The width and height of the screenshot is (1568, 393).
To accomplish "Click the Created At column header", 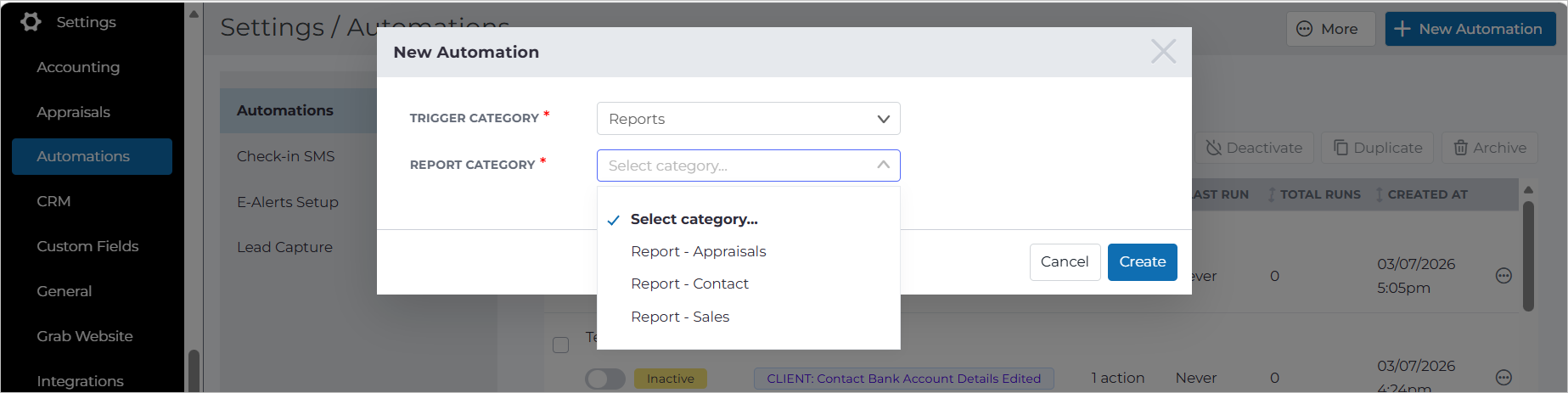I will [x=1427, y=194].
